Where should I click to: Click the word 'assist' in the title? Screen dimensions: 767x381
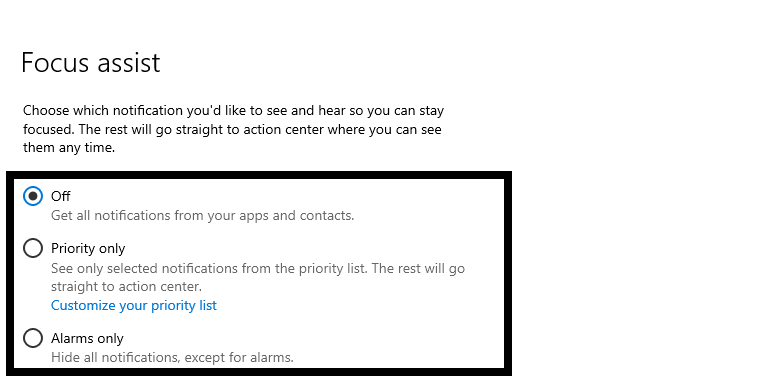pyautogui.click(x=129, y=63)
